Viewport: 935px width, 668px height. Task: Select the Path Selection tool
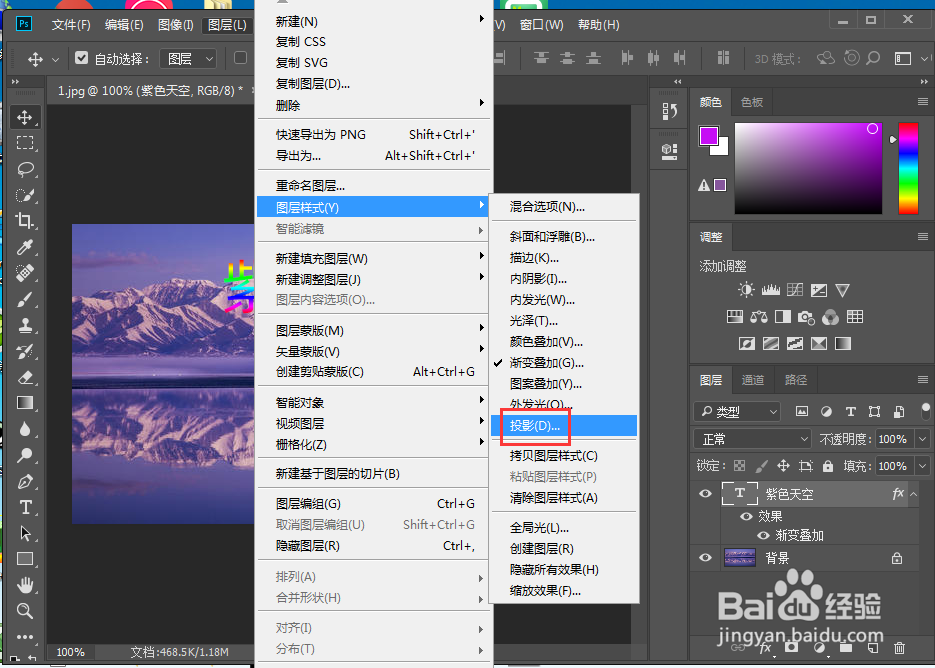coord(24,533)
